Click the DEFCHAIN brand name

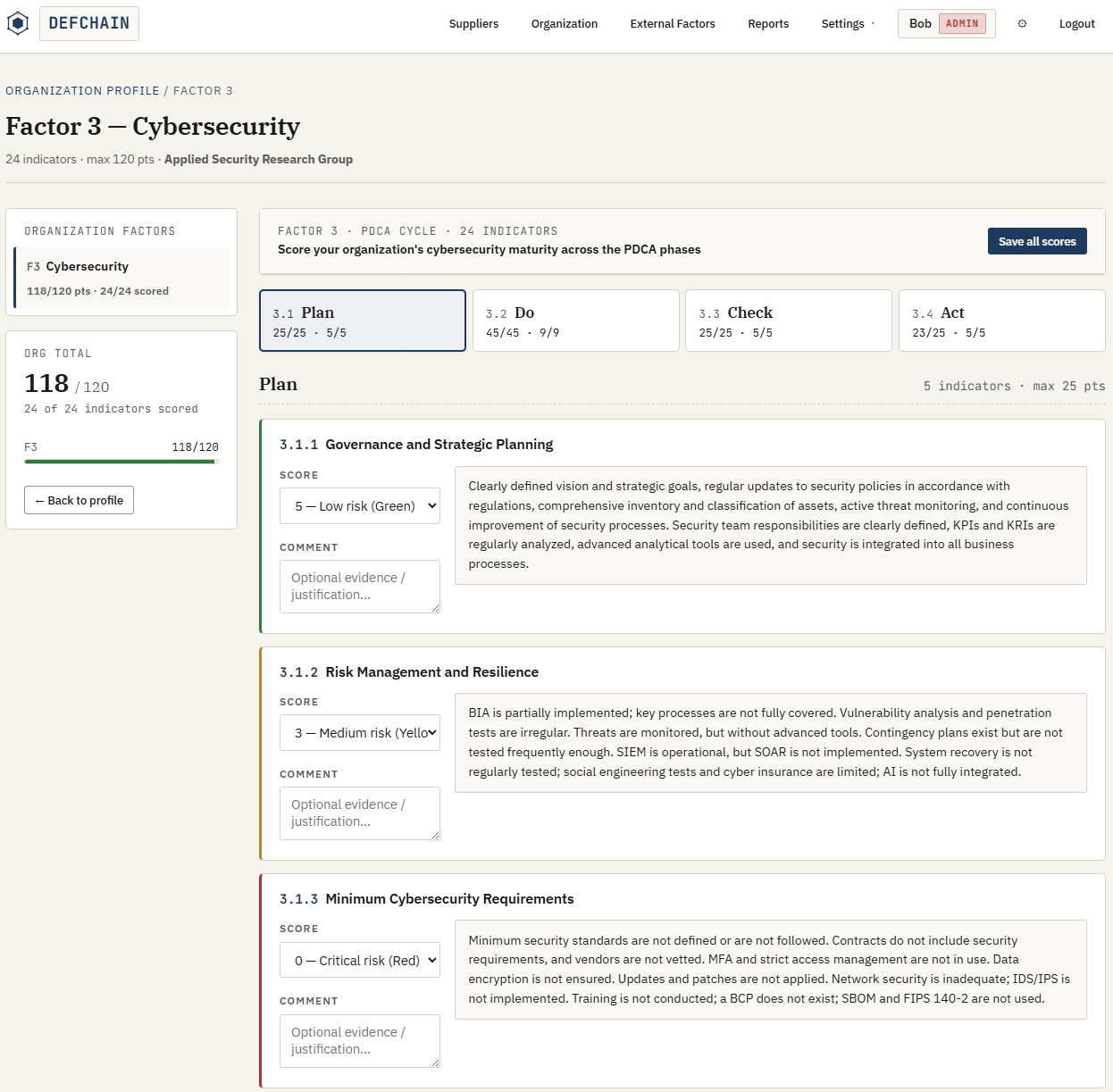coord(89,23)
